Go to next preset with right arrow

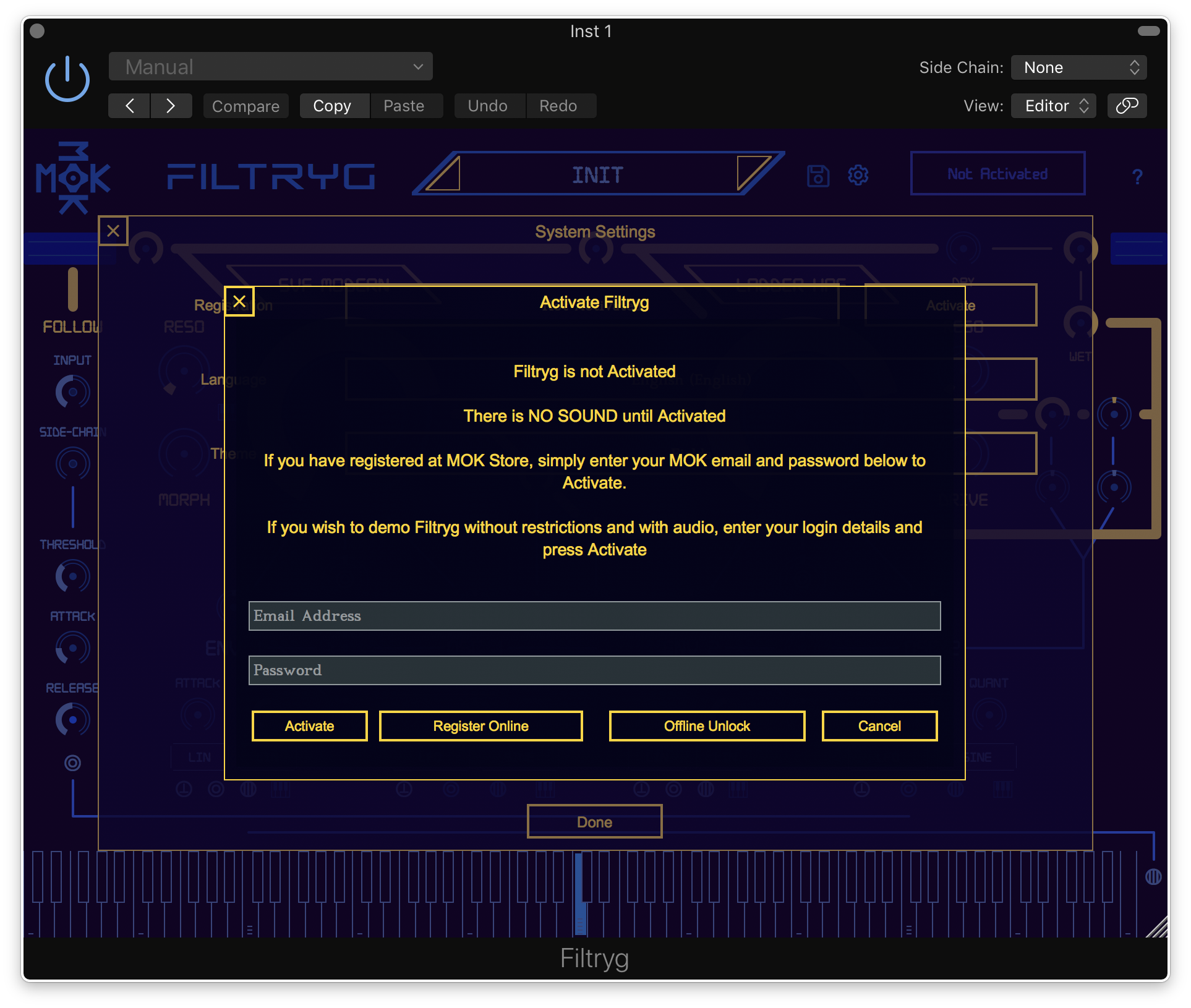click(x=171, y=106)
